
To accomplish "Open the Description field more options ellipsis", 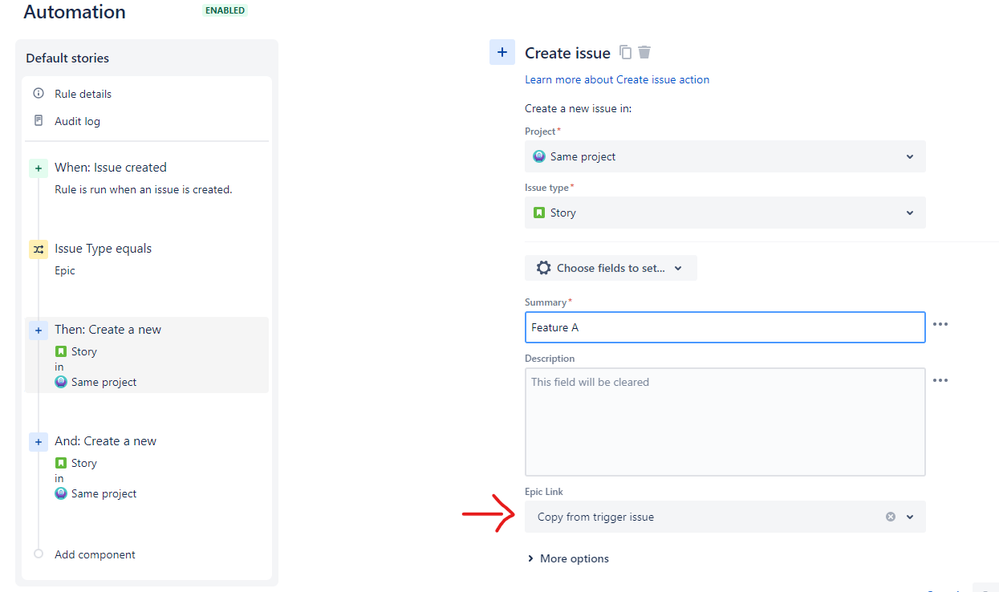I will [x=940, y=380].
